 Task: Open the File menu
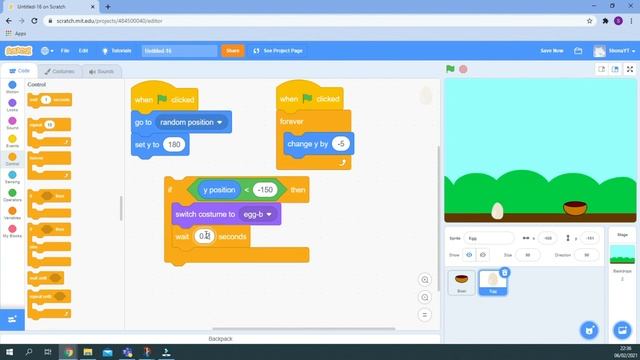(x=65, y=51)
